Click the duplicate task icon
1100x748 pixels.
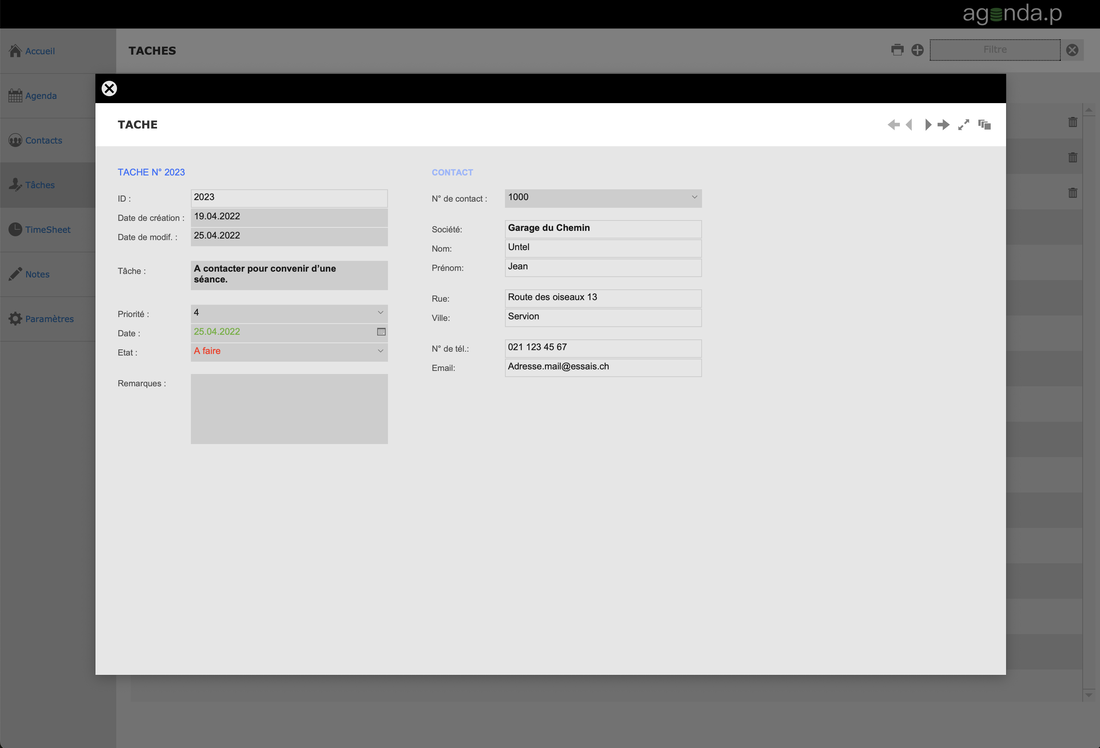pos(985,125)
